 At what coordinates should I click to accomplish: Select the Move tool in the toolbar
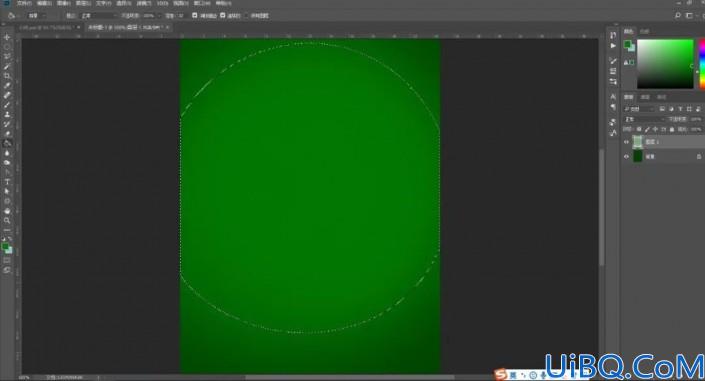7,37
